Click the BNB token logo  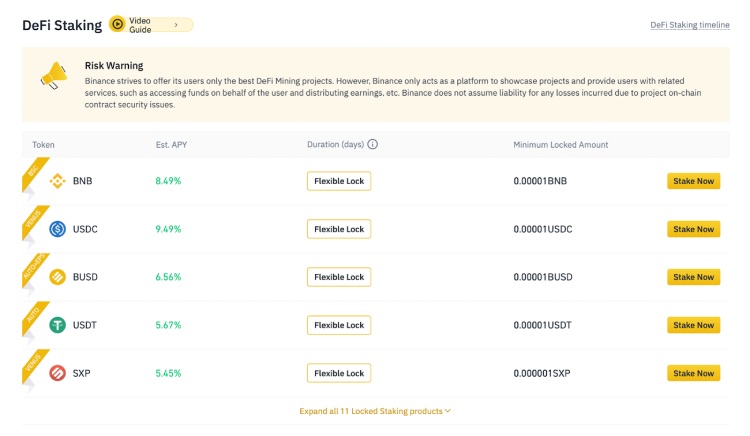point(57,181)
